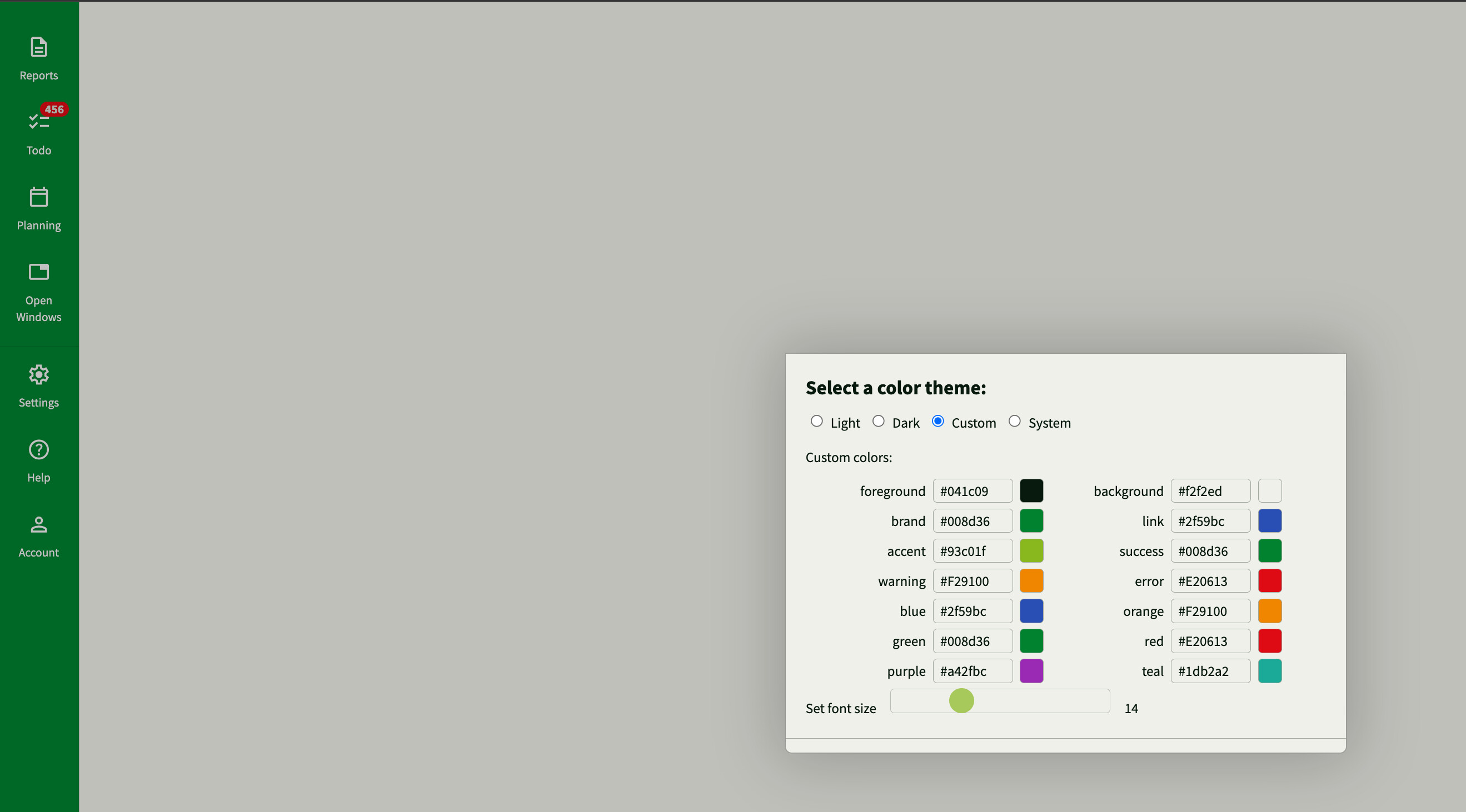This screenshot has width=1466, height=812.
Task: Open the Reports sidebar icon
Action: (x=39, y=48)
